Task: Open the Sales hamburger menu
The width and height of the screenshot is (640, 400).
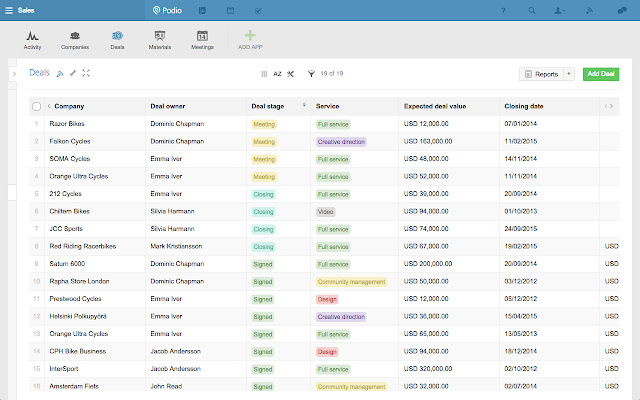Action: tap(9, 10)
